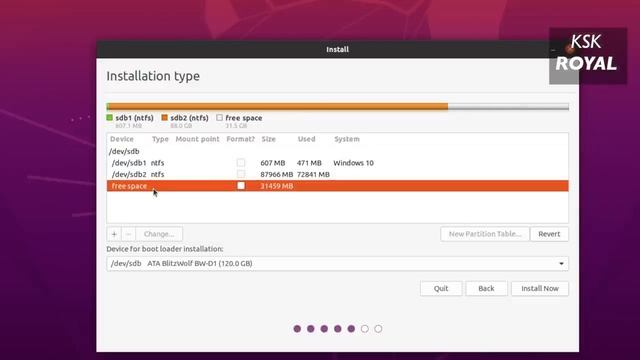The image size is (640, 360).
Task: Select the /dev/sdb2 ntfs row
Action: point(337,174)
